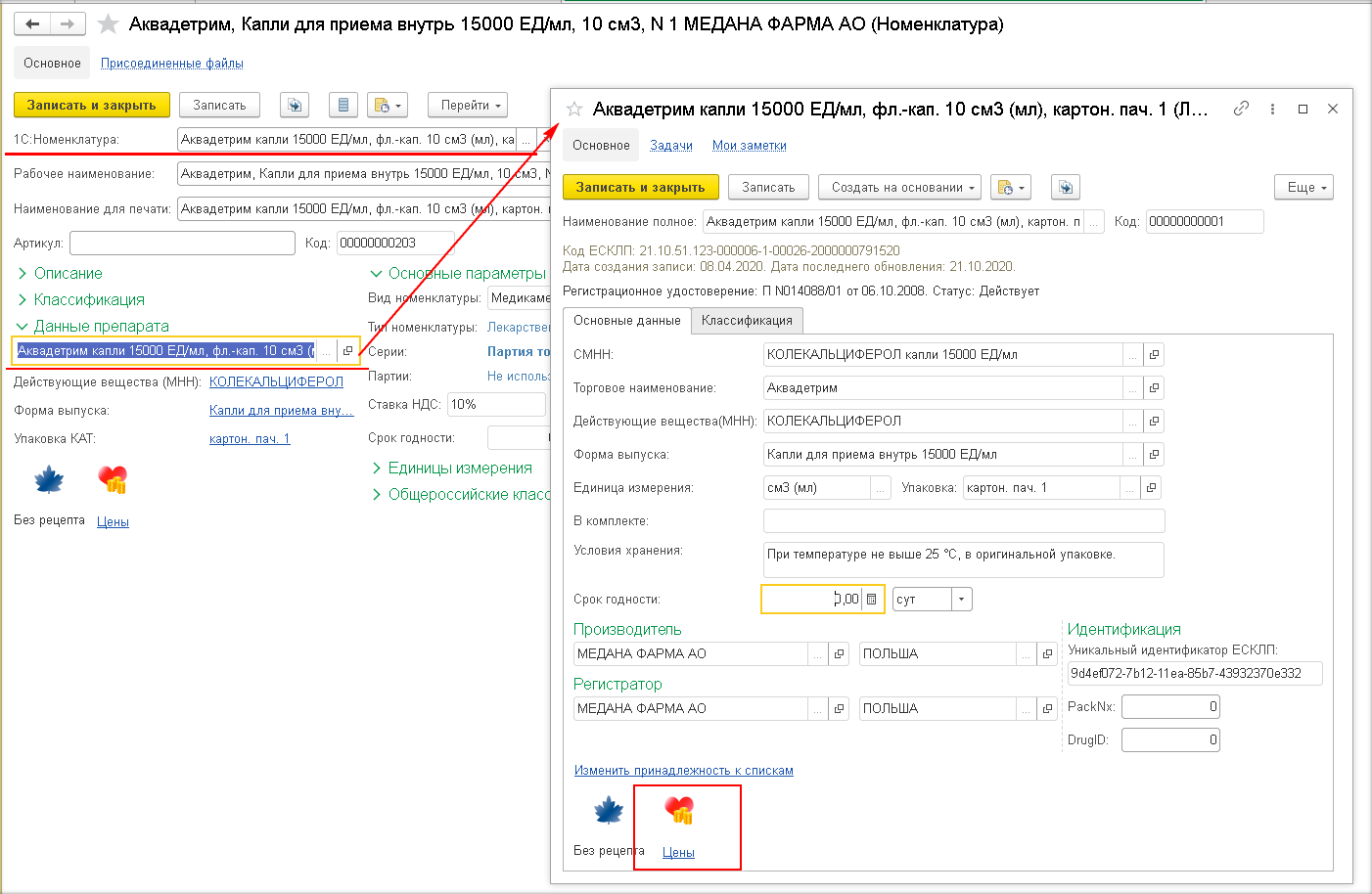The height and width of the screenshot is (894, 1372).
Task: Open Изменить принадлежность к спискам link
Action: tap(684, 771)
